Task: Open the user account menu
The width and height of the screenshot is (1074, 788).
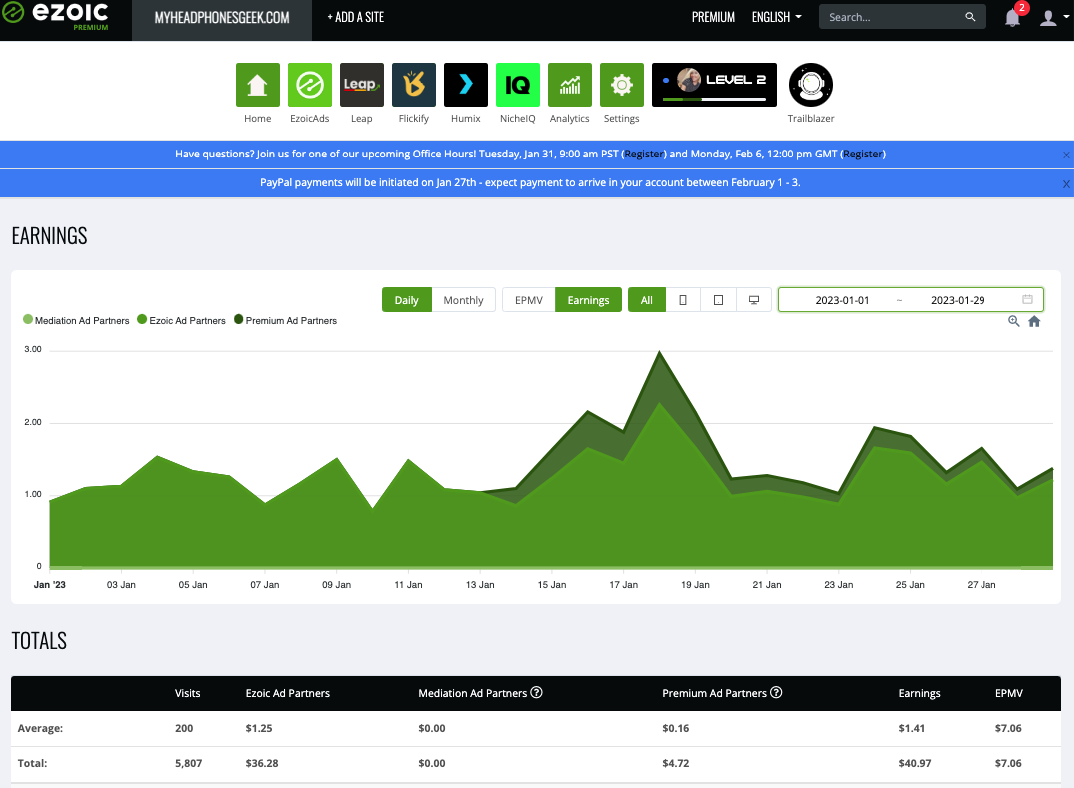Action: 1052,18
